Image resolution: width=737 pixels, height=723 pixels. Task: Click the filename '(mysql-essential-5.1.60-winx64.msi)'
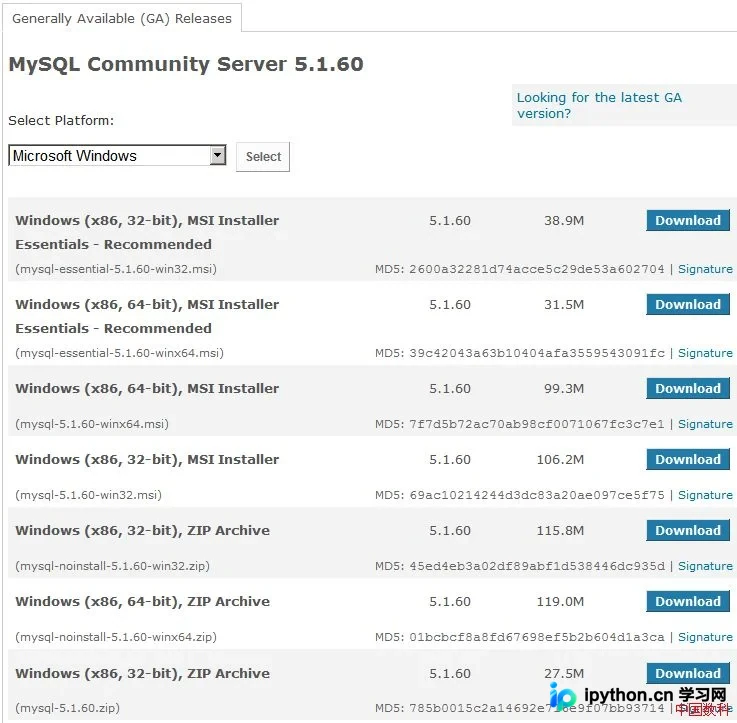click(x=119, y=354)
